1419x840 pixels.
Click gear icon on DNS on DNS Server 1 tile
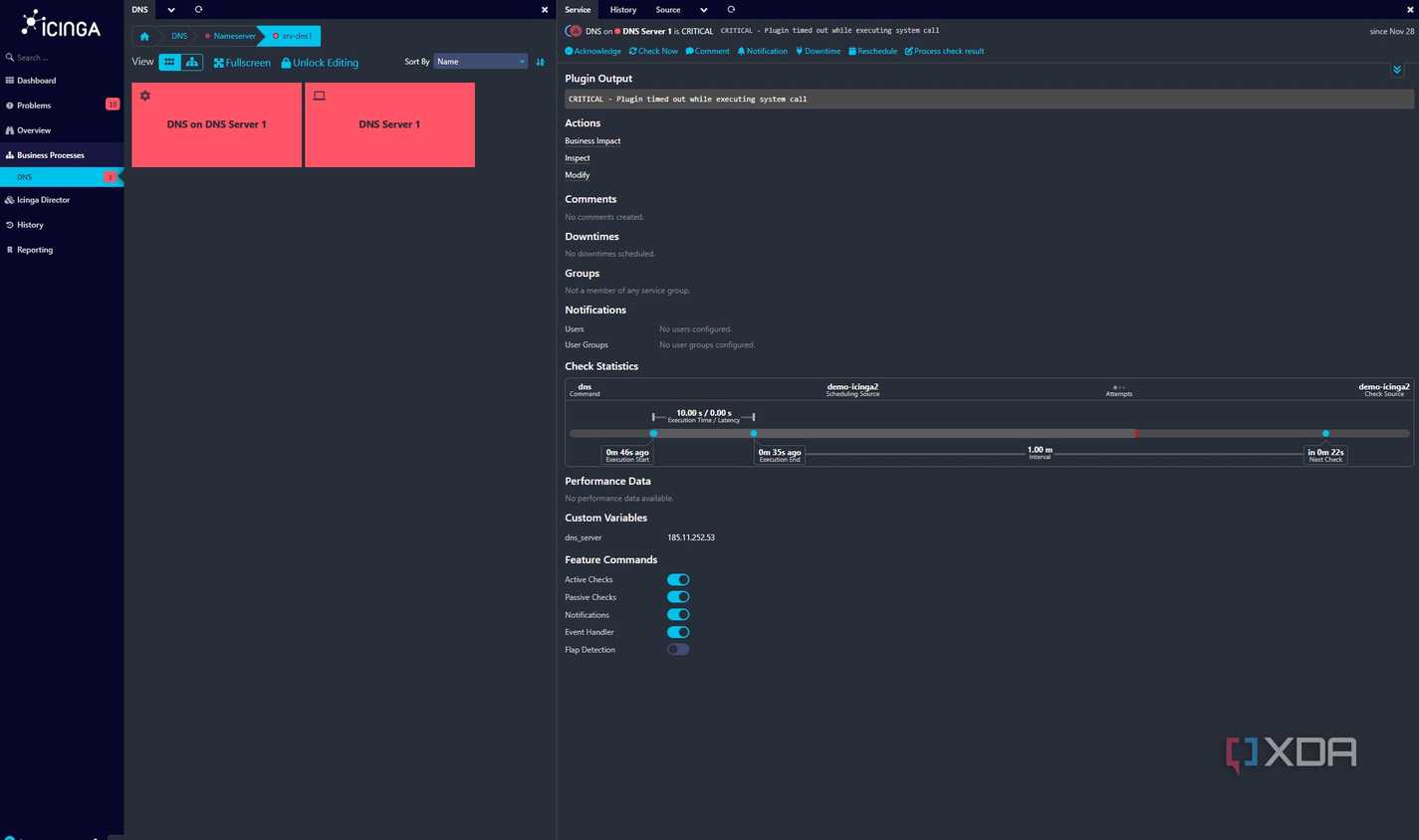point(145,96)
